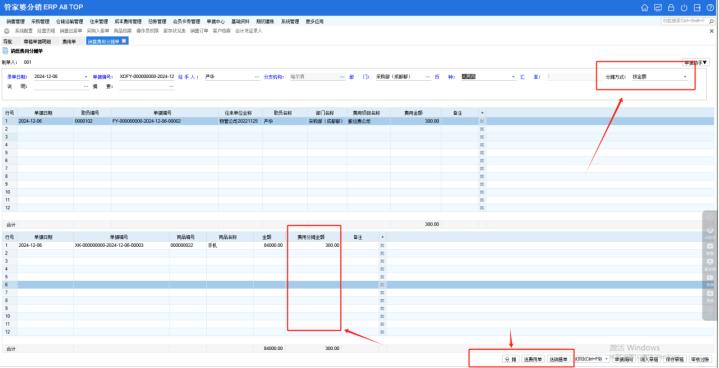Click the 84000.00 amount cell for 手机
The image size is (719, 368).
[x=269, y=245]
